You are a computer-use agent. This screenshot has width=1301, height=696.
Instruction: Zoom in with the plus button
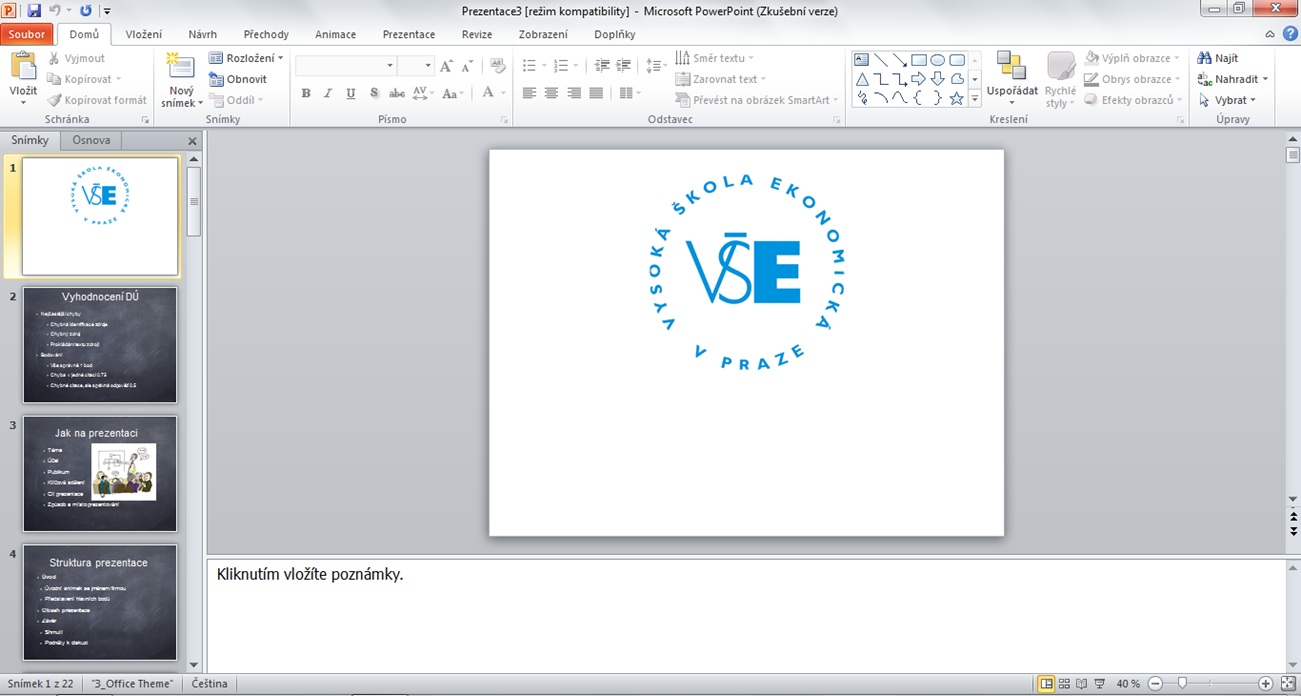point(1266,684)
